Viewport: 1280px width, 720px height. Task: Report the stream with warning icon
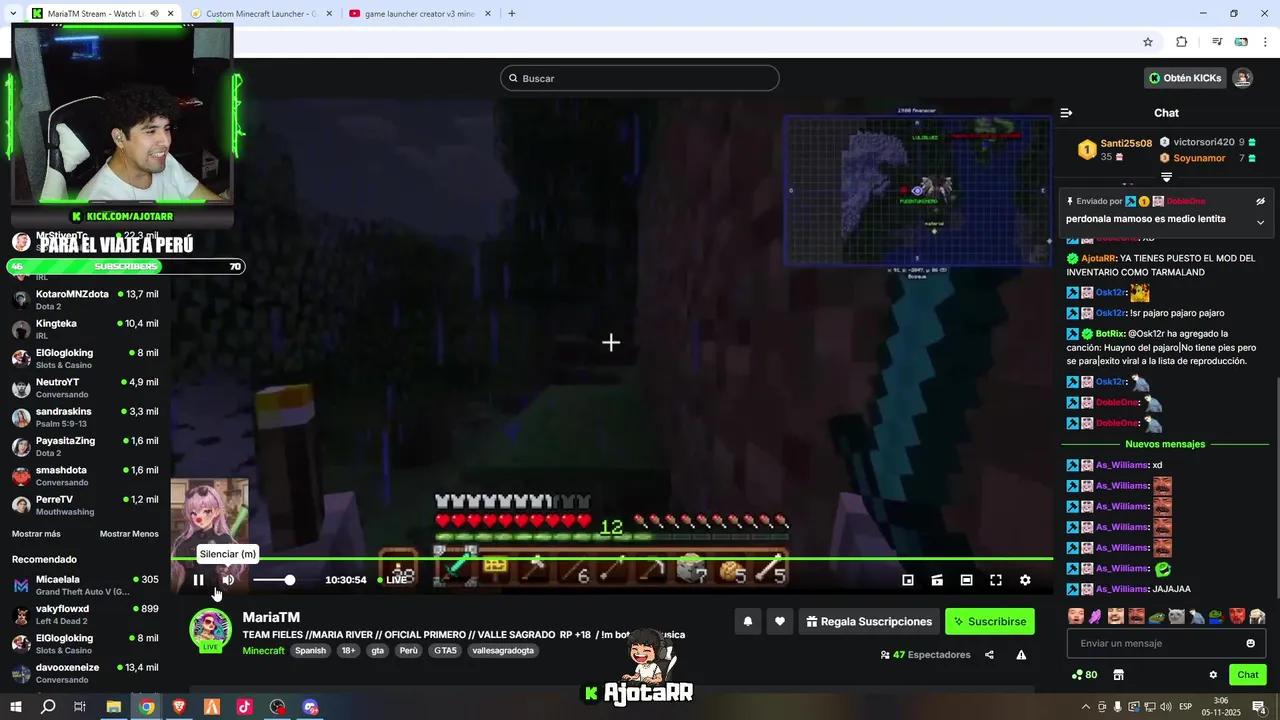(1021, 655)
